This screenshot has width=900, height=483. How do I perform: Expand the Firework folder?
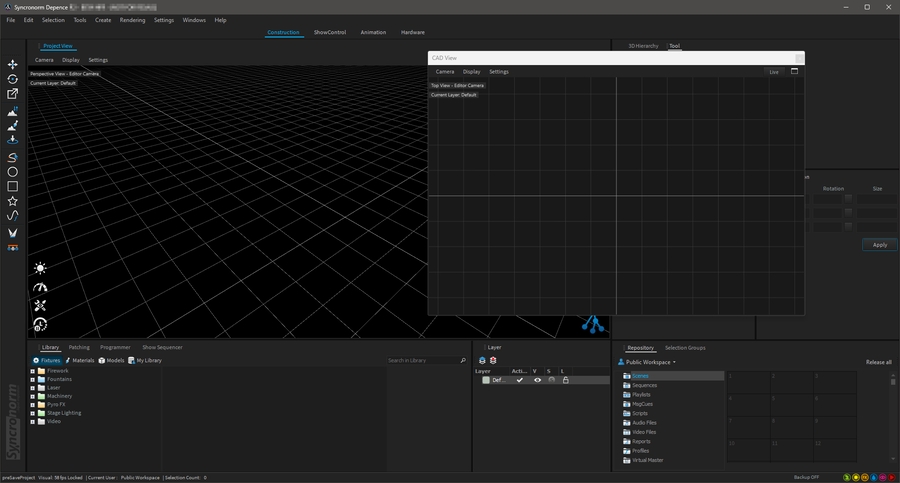tap(33, 371)
